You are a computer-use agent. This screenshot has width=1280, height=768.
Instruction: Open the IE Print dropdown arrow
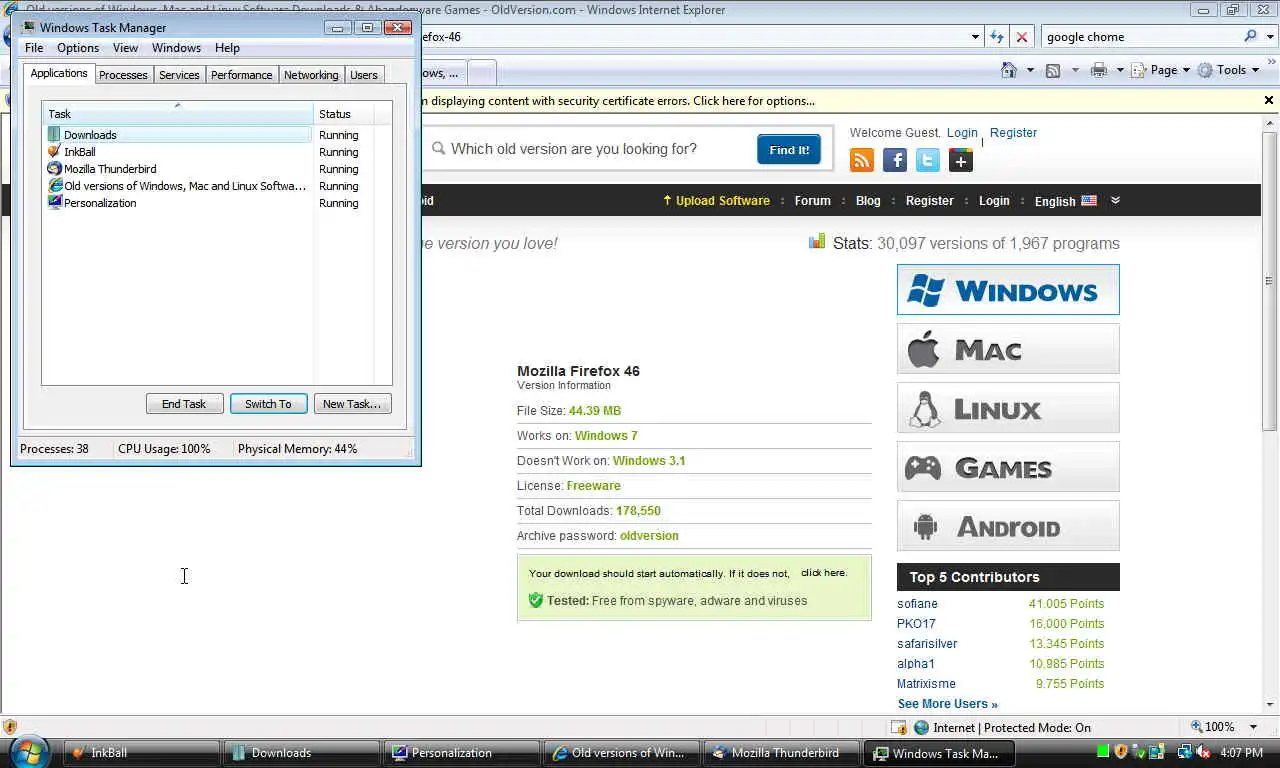pyautogui.click(x=1120, y=70)
